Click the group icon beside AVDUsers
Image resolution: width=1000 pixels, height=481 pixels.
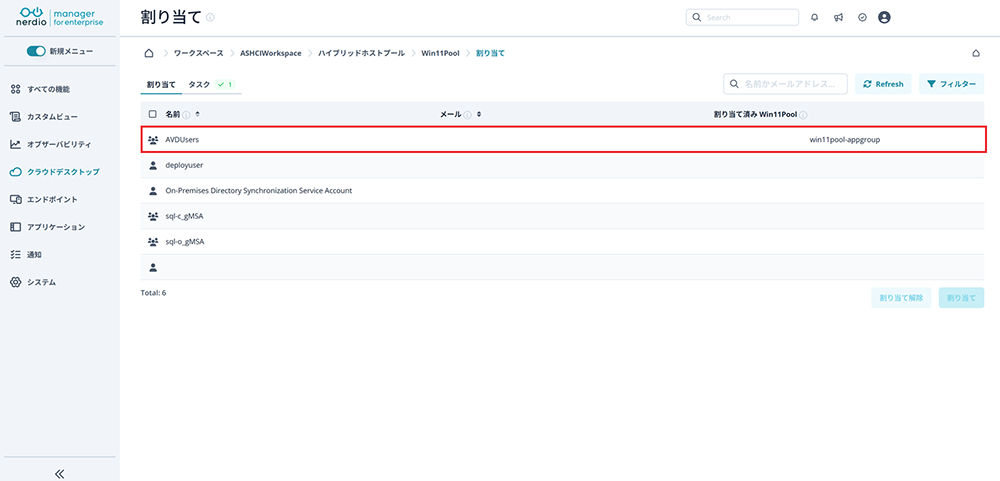pos(152,139)
